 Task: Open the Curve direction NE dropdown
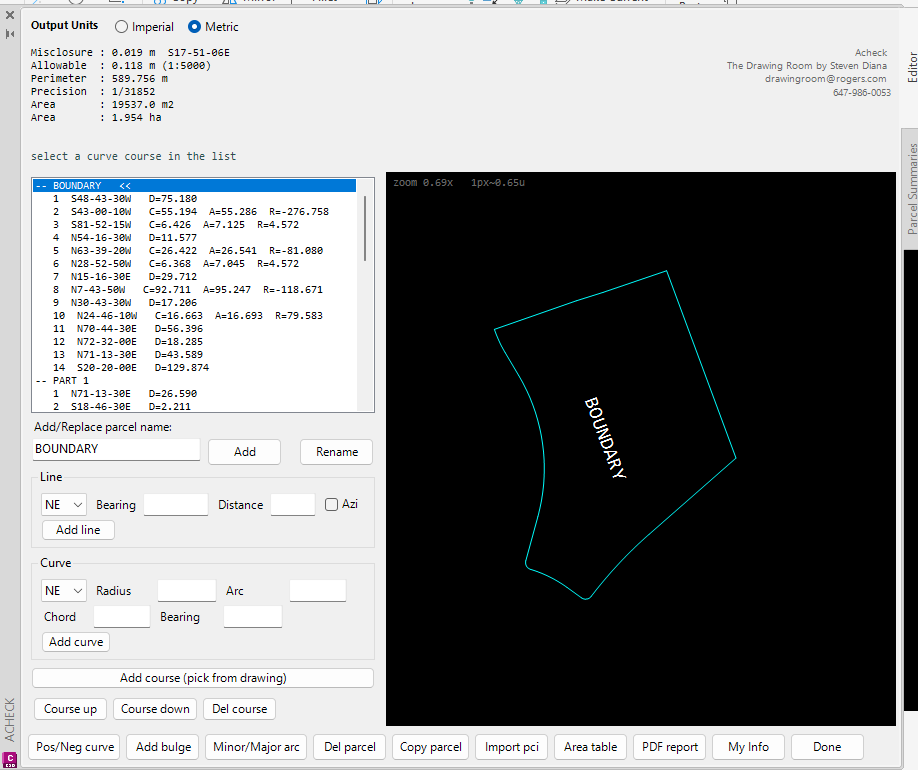click(x=64, y=591)
